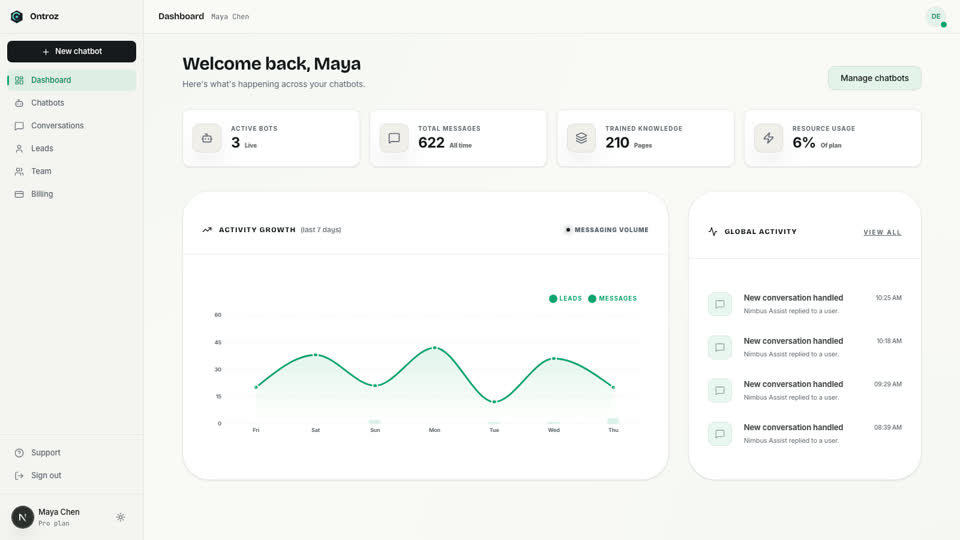This screenshot has height=540, width=960.
Task: Click the Resource Usage lightning icon
Action: (x=768, y=138)
